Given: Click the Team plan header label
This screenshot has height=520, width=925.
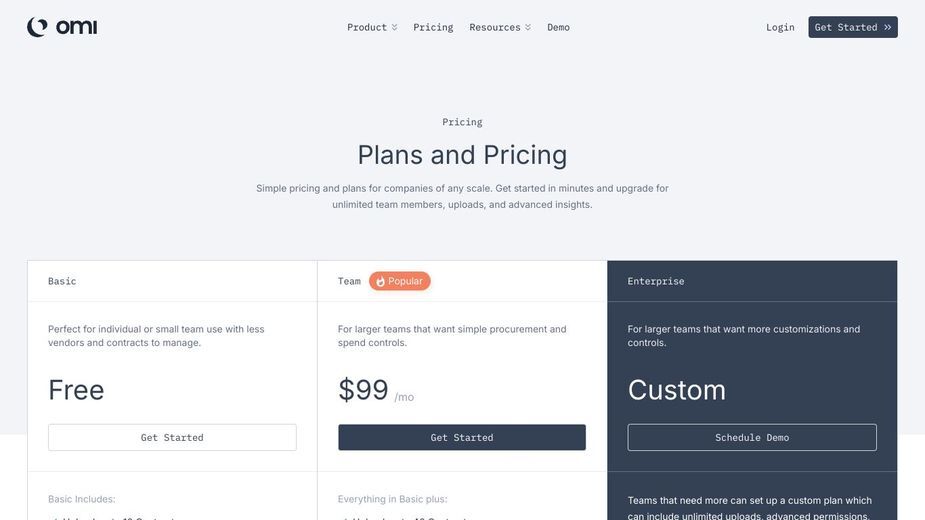Looking at the screenshot, I should click(349, 281).
